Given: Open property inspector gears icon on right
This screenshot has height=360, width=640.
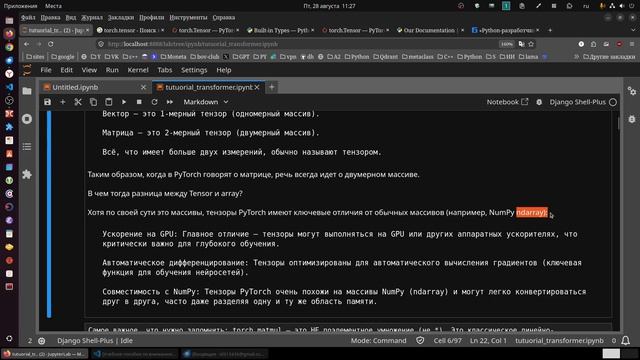Looking at the screenshot, I should [x=632, y=91].
